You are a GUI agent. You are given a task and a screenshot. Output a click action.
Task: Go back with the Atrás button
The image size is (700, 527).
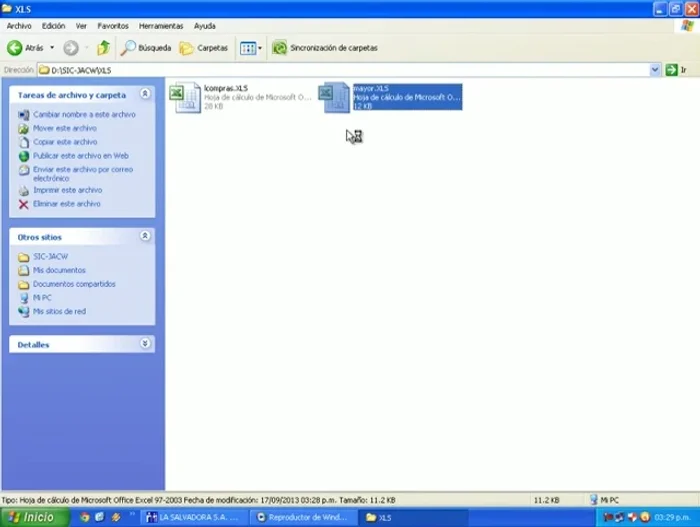coord(25,48)
